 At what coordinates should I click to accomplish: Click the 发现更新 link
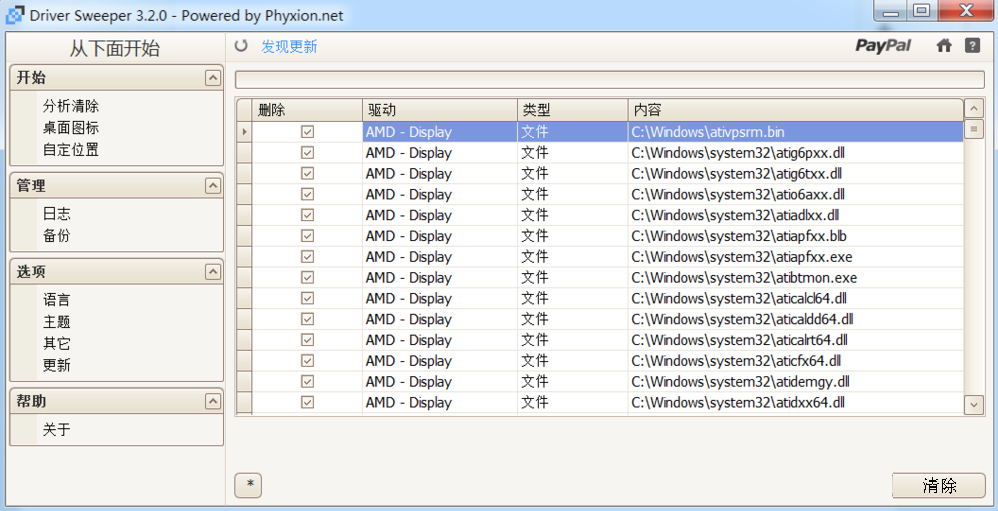pyautogui.click(x=289, y=46)
